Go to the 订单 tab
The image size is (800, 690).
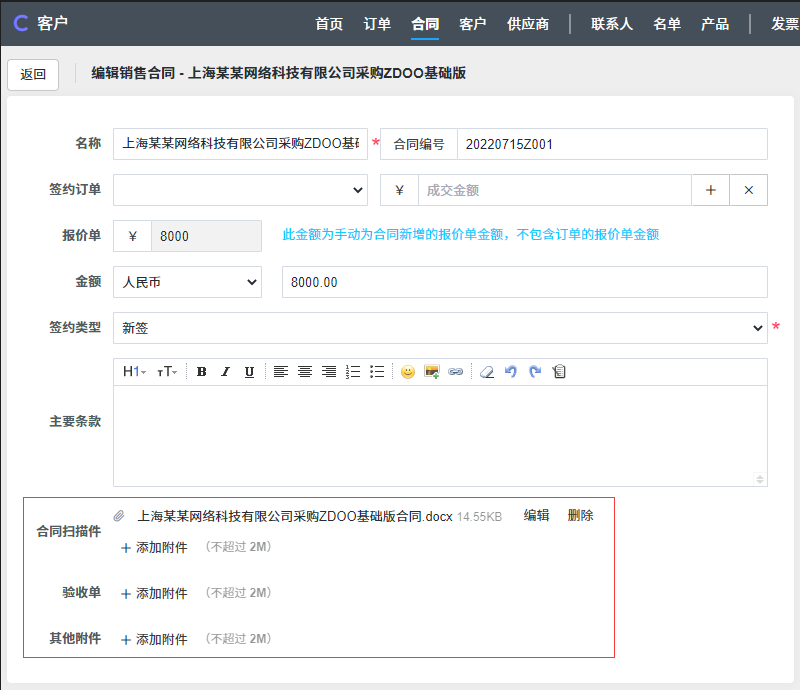377,24
